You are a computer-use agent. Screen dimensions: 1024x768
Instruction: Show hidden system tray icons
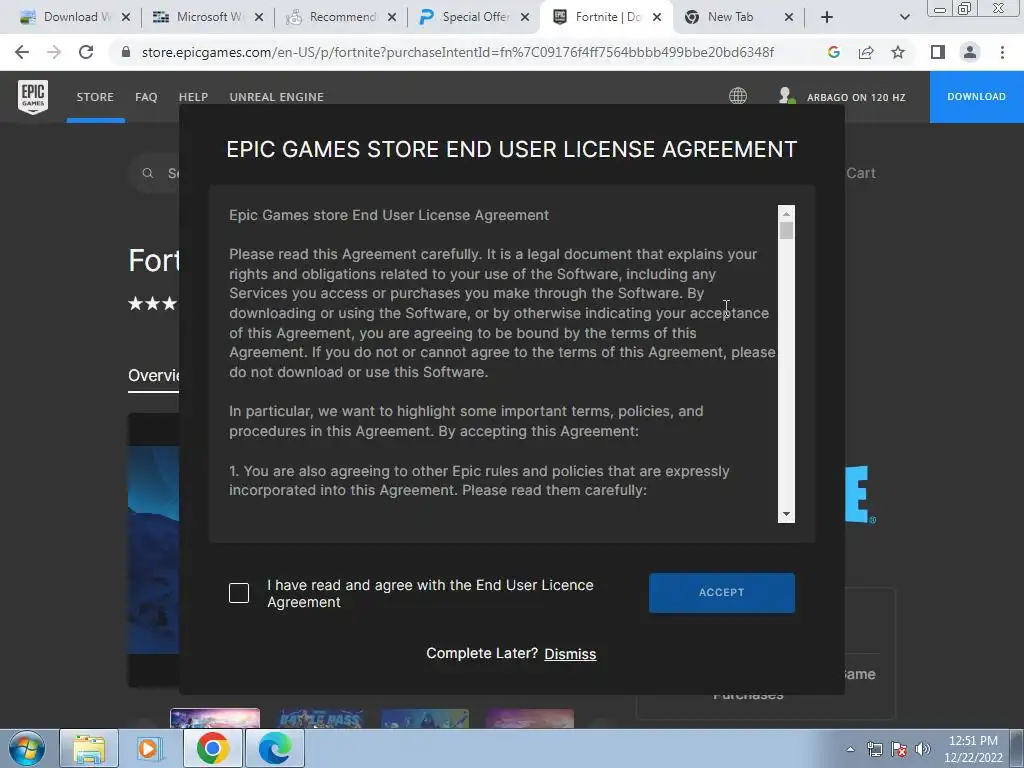(x=850, y=749)
